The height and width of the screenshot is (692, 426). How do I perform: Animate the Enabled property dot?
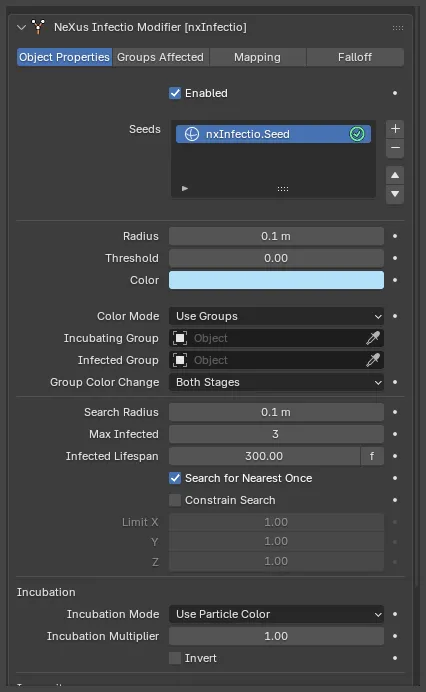click(395, 93)
